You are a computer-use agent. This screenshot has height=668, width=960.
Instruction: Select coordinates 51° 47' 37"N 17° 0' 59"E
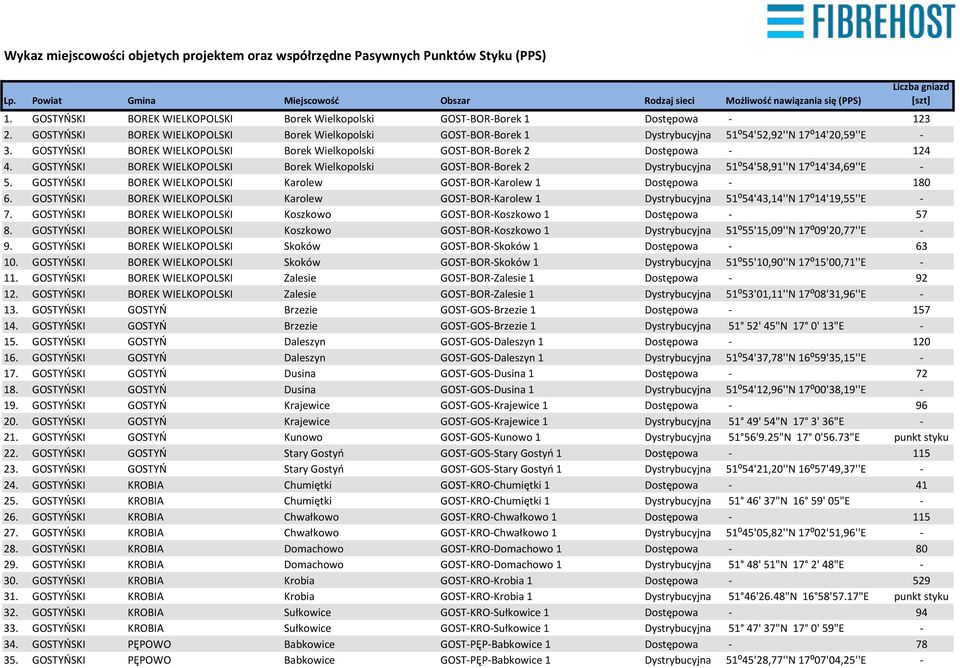786,628
